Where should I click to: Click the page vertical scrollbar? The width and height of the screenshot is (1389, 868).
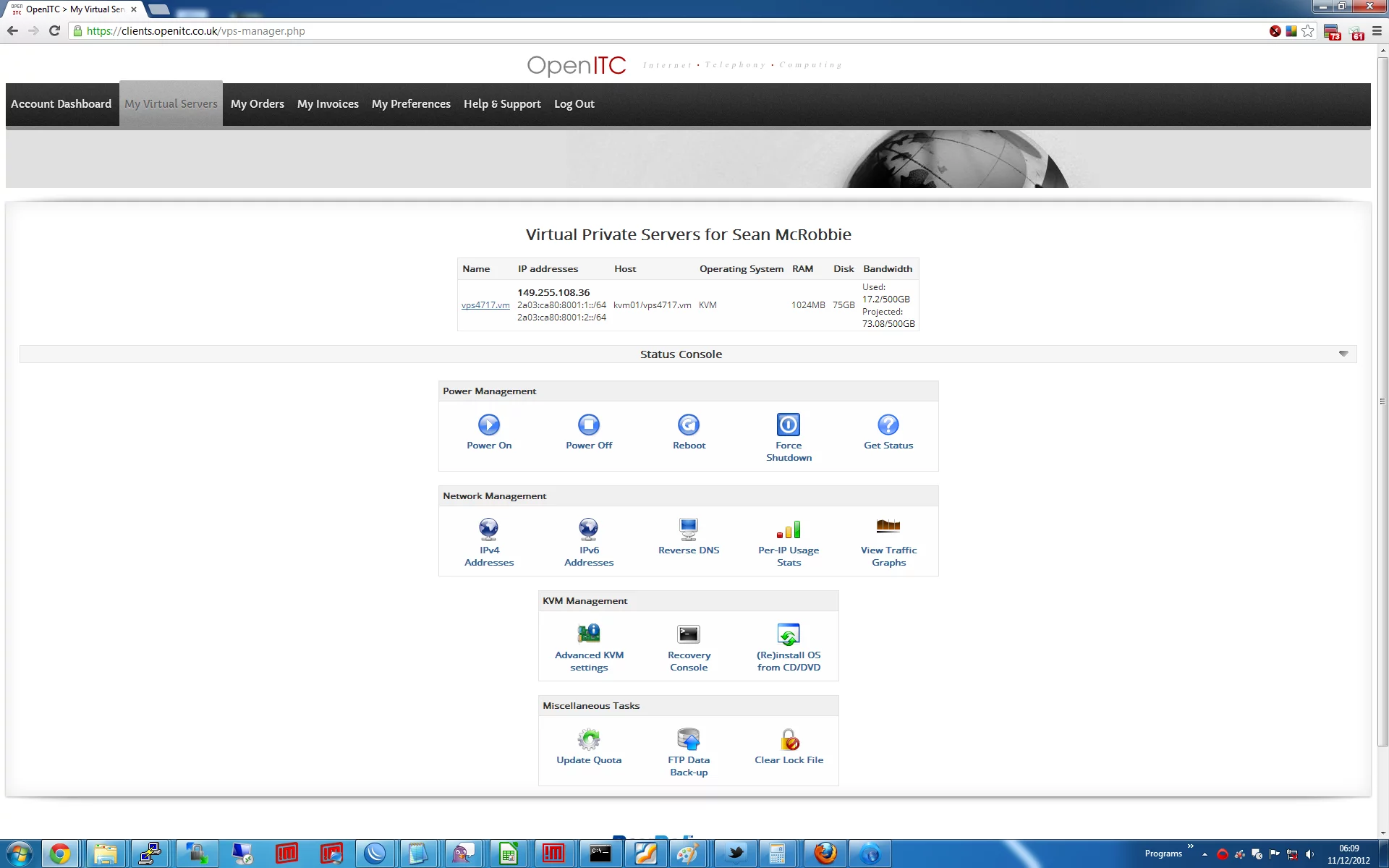[1382, 401]
